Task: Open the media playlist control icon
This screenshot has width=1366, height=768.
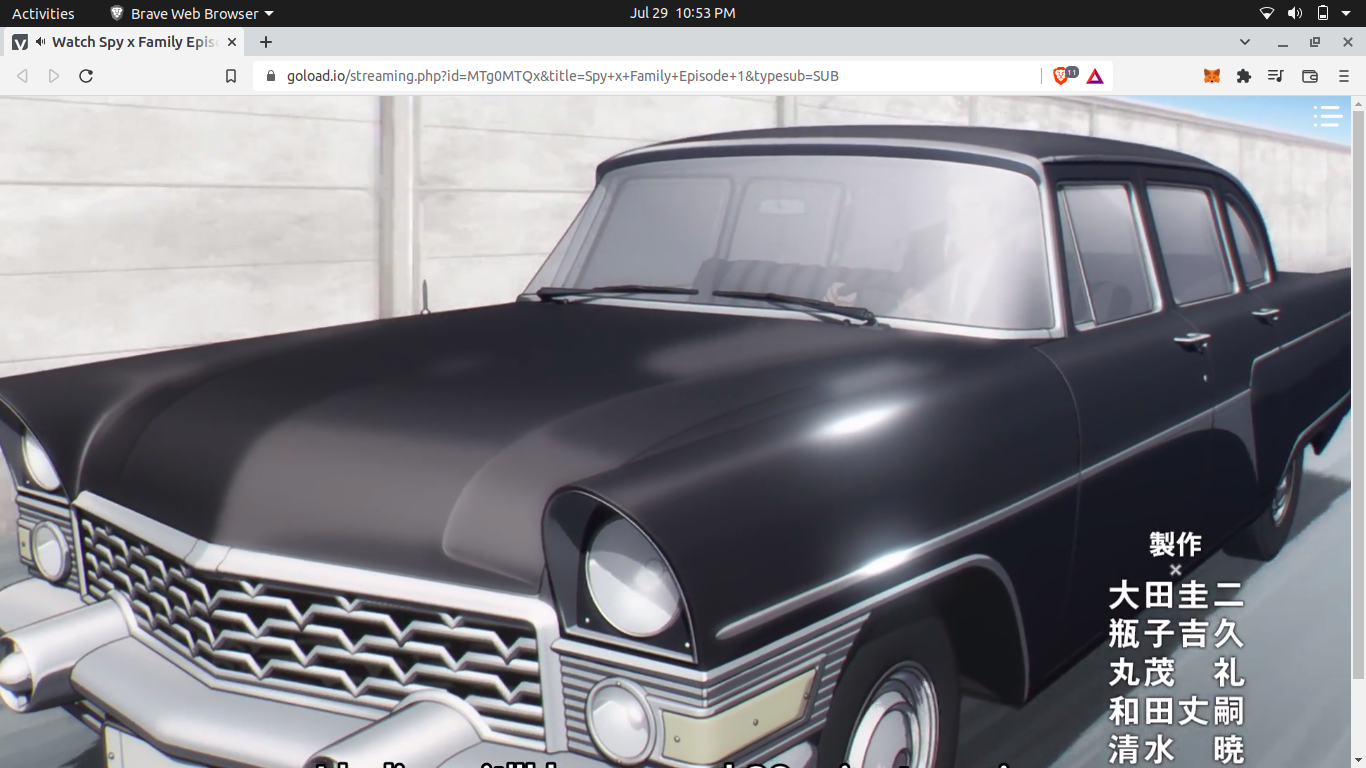Action: pos(1276,76)
